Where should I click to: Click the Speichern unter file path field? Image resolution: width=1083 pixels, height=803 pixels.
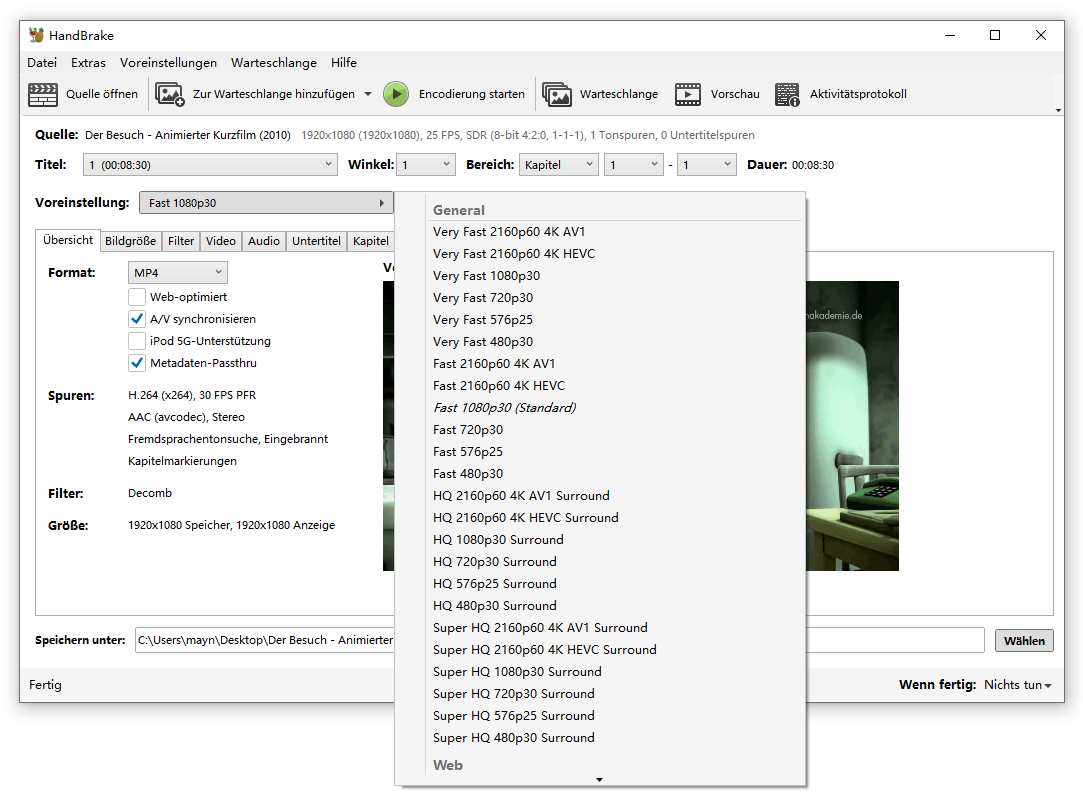pos(265,640)
